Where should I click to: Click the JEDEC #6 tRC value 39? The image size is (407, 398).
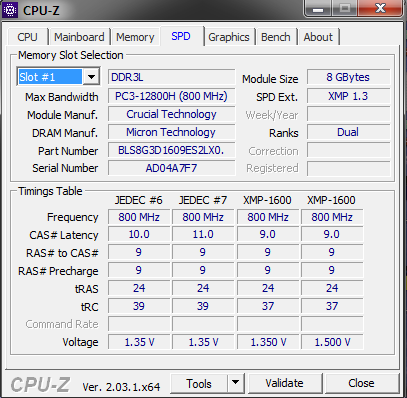coord(139,306)
